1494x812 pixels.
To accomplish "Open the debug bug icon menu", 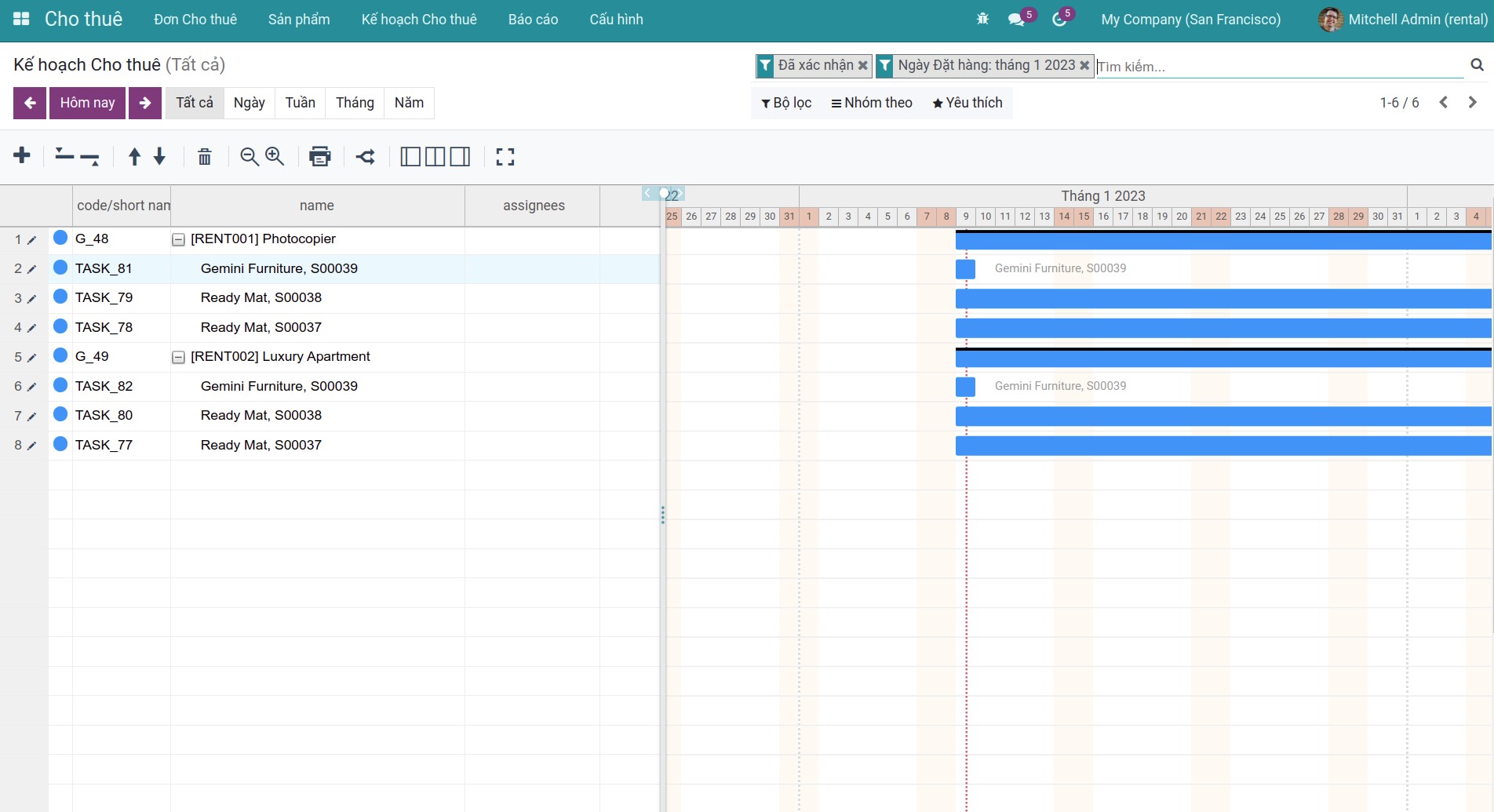I will pyautogui.click(x=982, y=19).
